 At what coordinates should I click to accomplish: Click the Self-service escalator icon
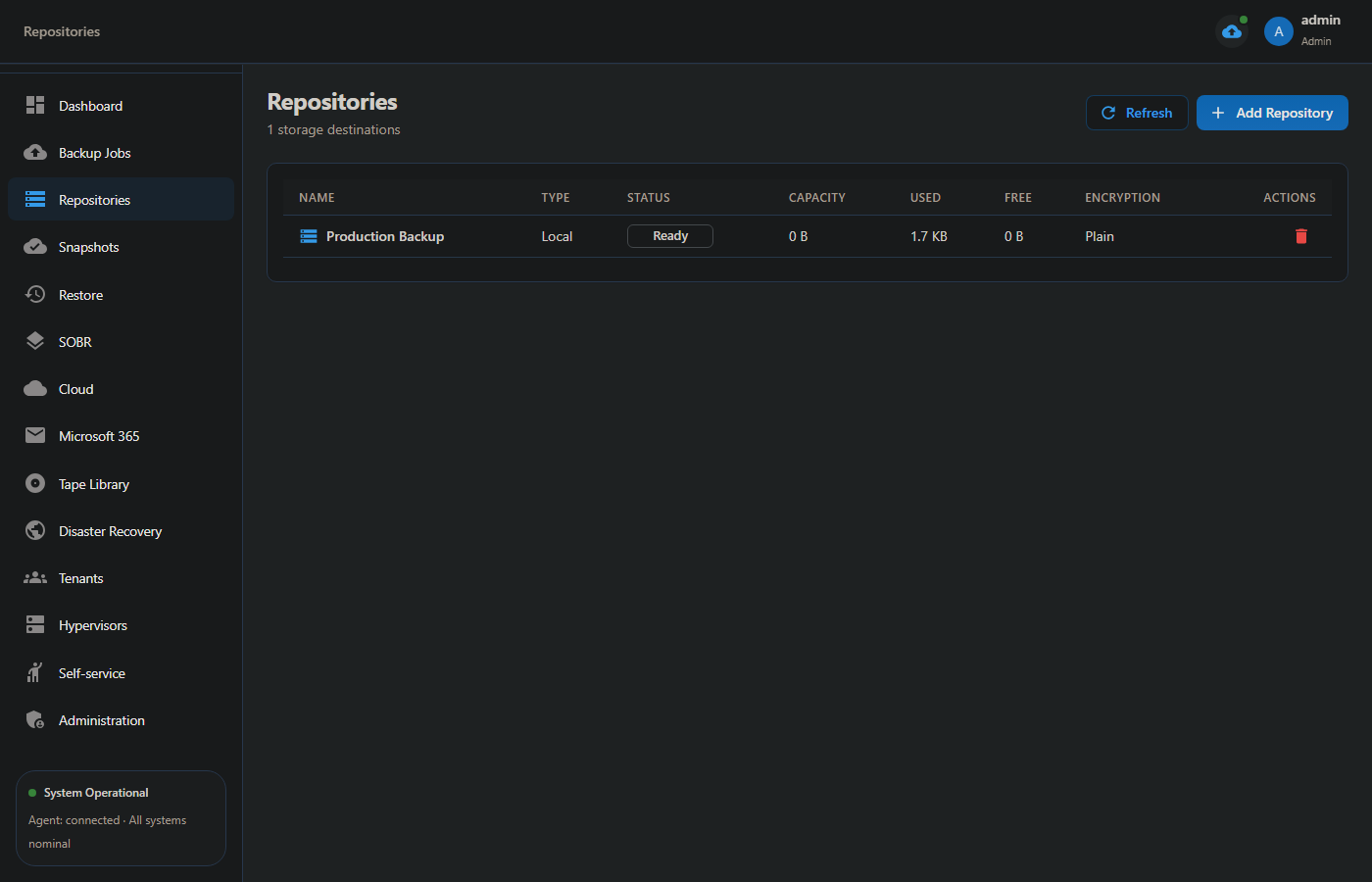(35, 672)
